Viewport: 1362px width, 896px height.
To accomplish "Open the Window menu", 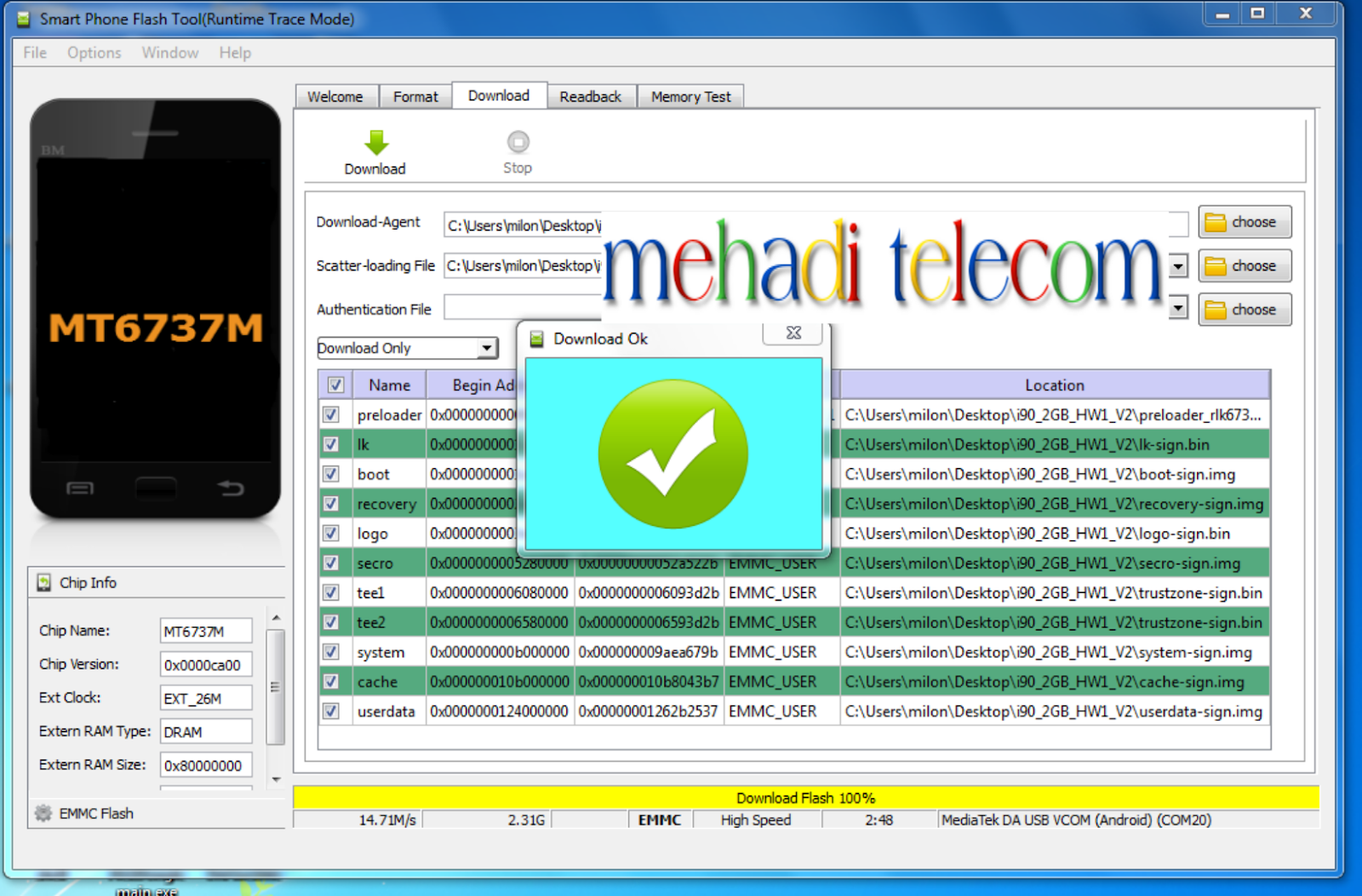I will tap(170, 53).
